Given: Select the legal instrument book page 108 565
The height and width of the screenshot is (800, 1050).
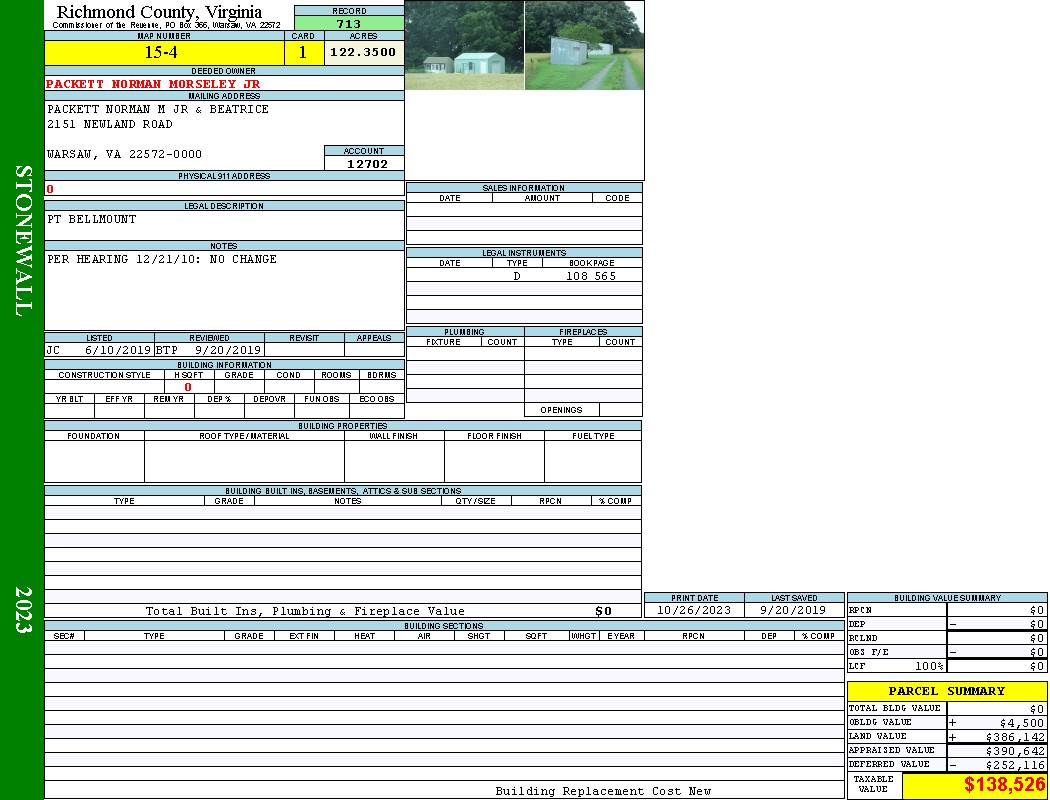Looking at the screenshot, I should click(591, 276).
